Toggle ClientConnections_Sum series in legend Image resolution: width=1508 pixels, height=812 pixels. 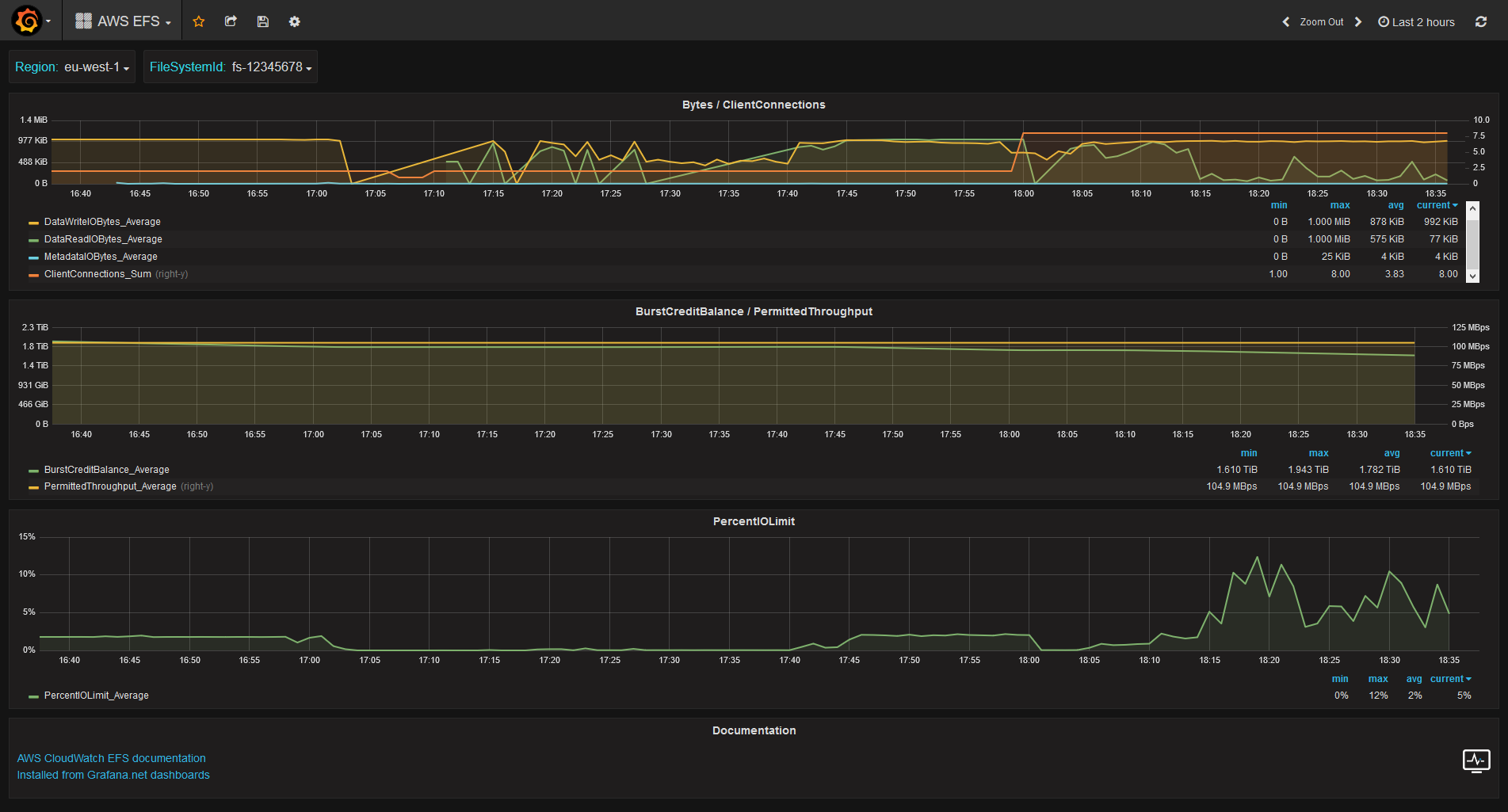pyautogui.click(x=97, y=274)
